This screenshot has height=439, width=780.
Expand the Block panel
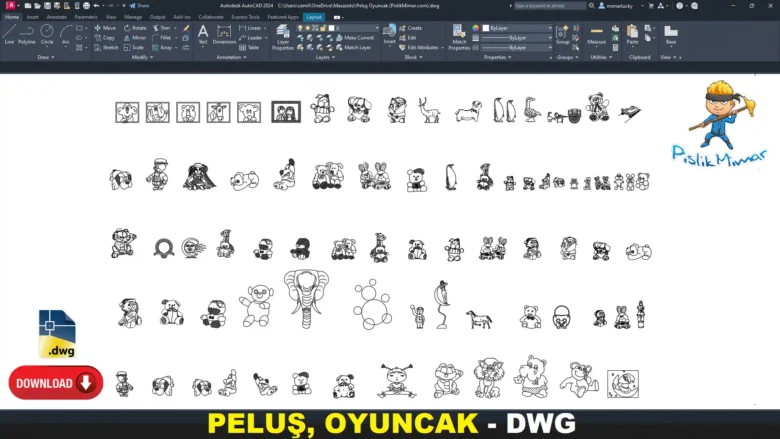(413, 58)
